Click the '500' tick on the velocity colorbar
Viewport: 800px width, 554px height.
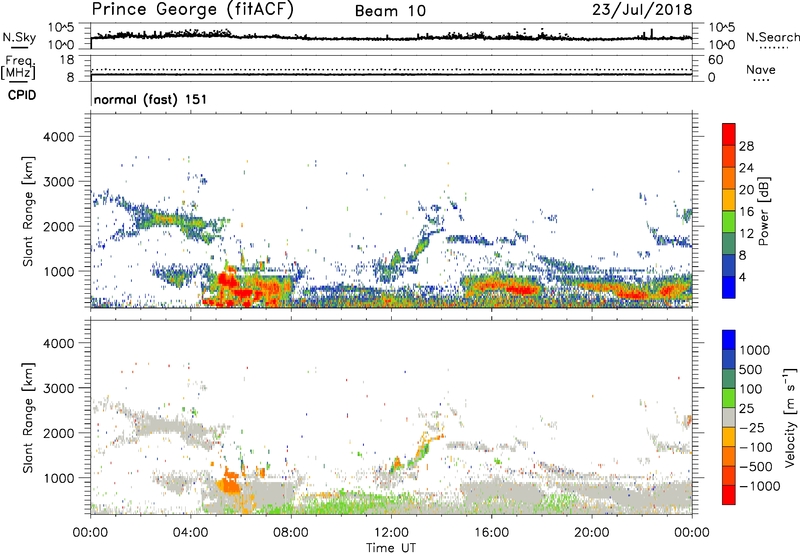coord(751,369)
